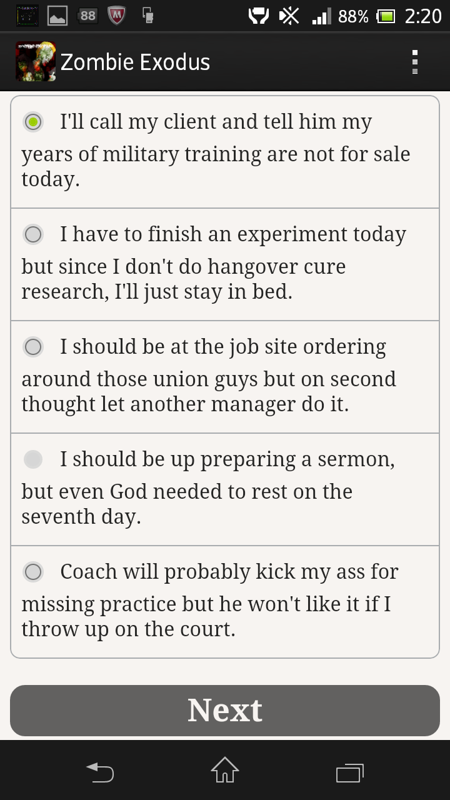Select the finish an experiment radio button

[x=33, y=235]
